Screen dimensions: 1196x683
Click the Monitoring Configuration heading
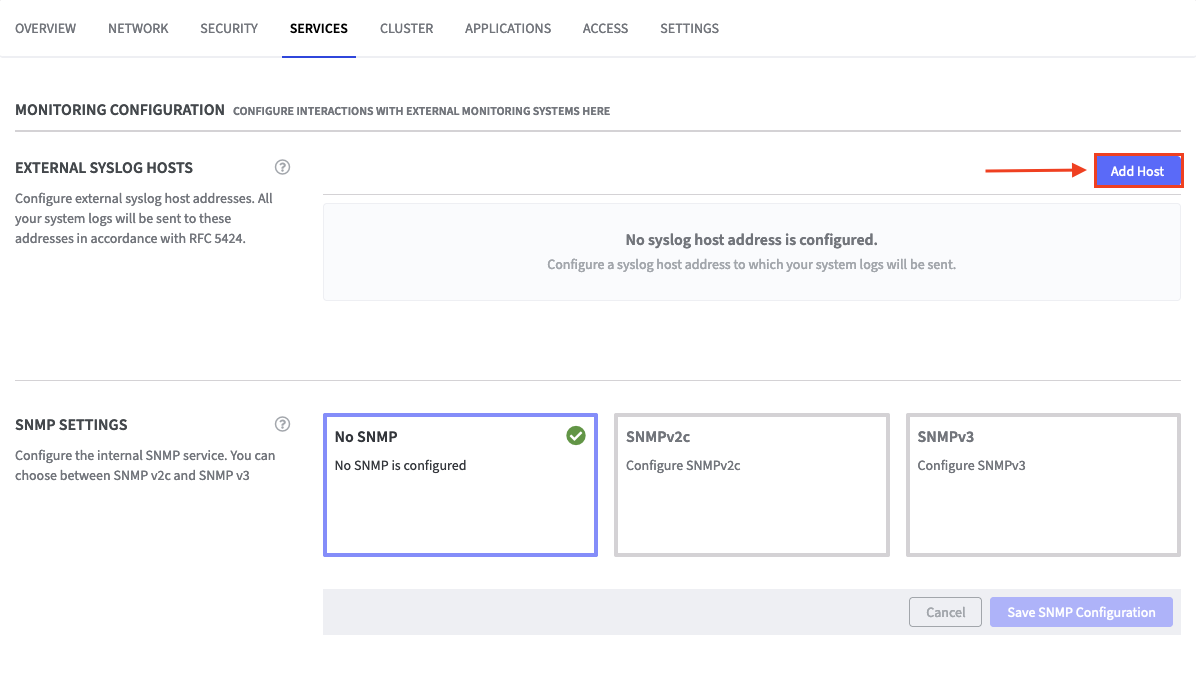tap(120, 110)
